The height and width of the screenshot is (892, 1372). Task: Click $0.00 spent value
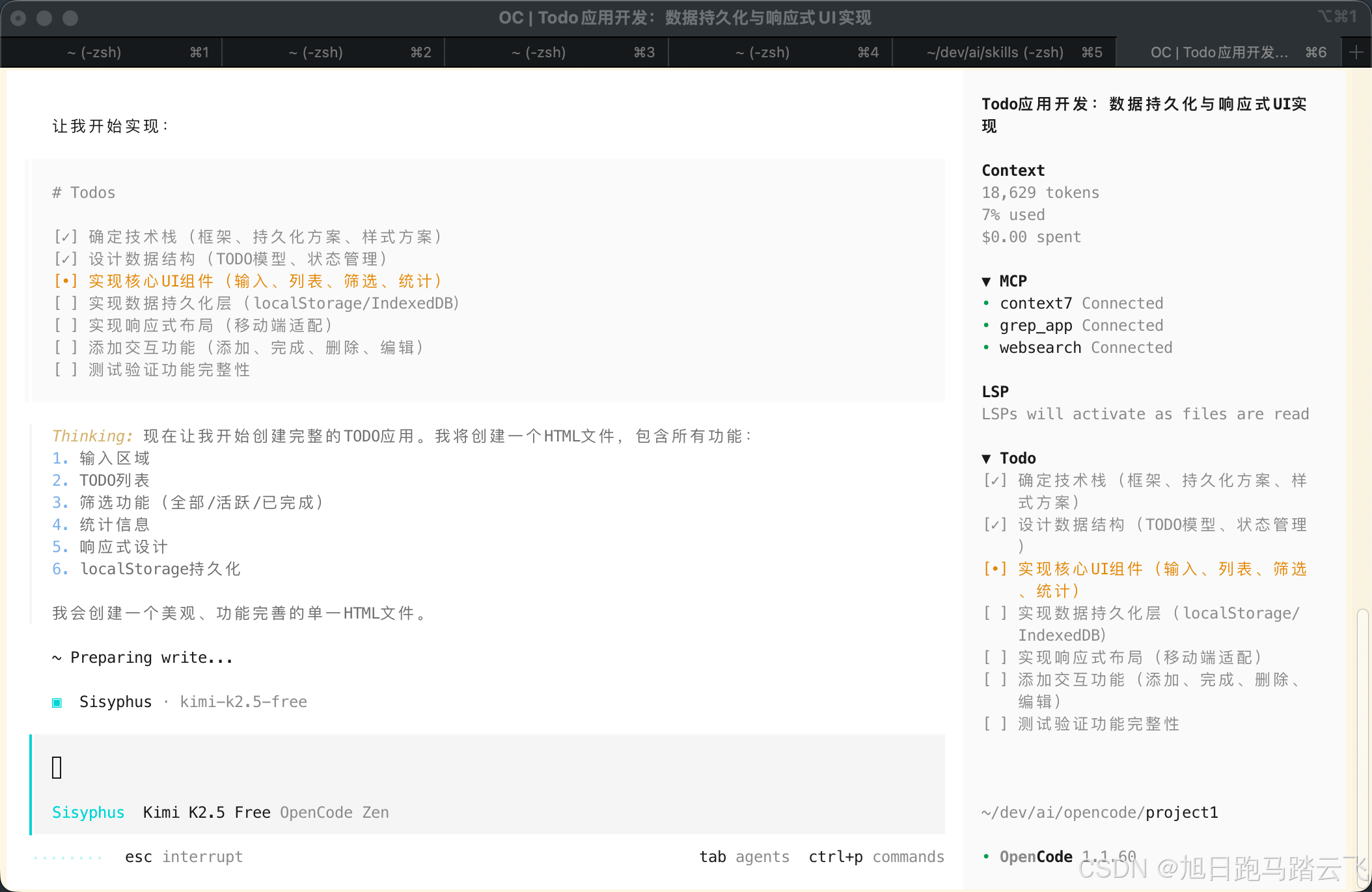(x=1031, y=236)
